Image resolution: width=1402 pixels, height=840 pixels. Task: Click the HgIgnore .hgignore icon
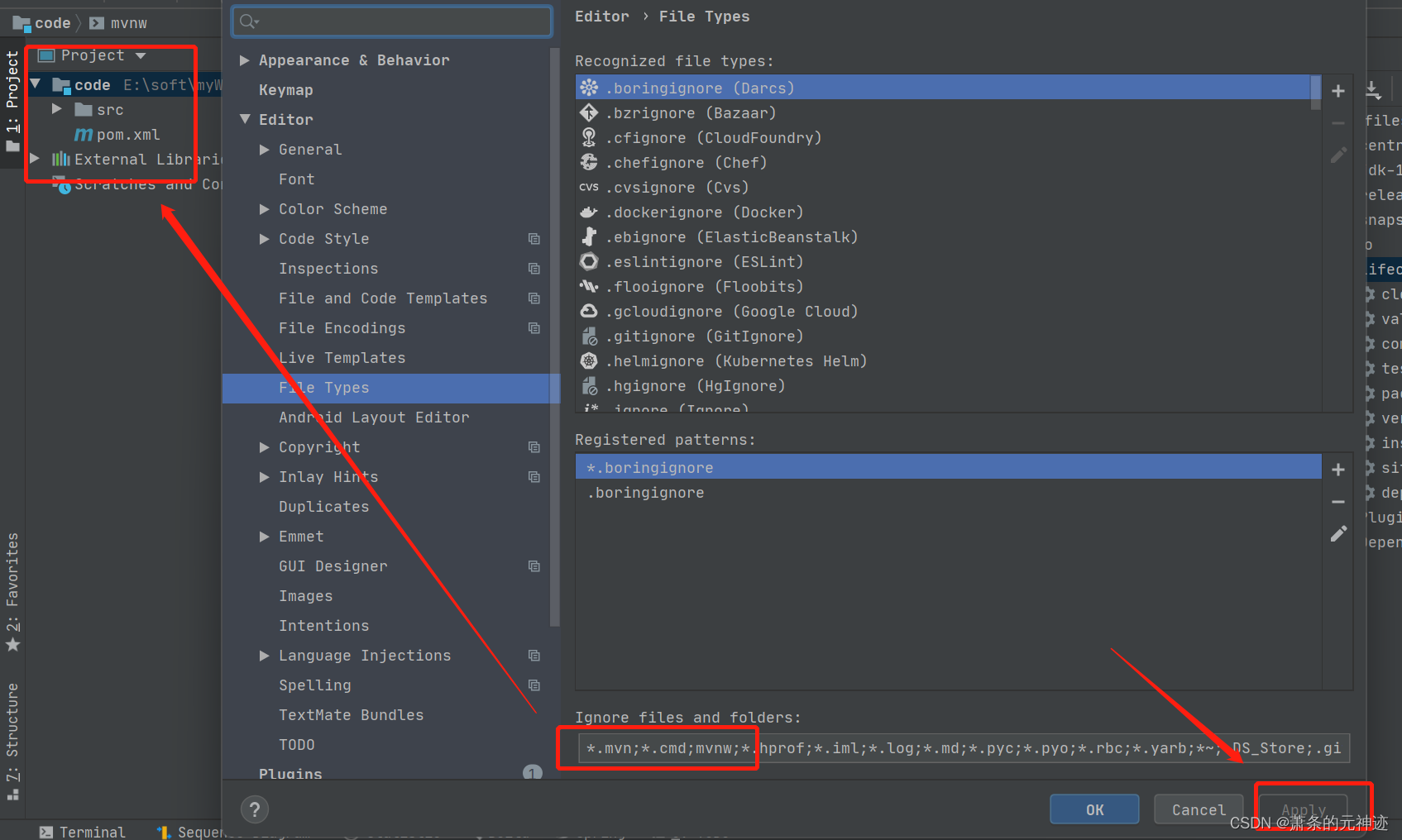click(589, 385)
